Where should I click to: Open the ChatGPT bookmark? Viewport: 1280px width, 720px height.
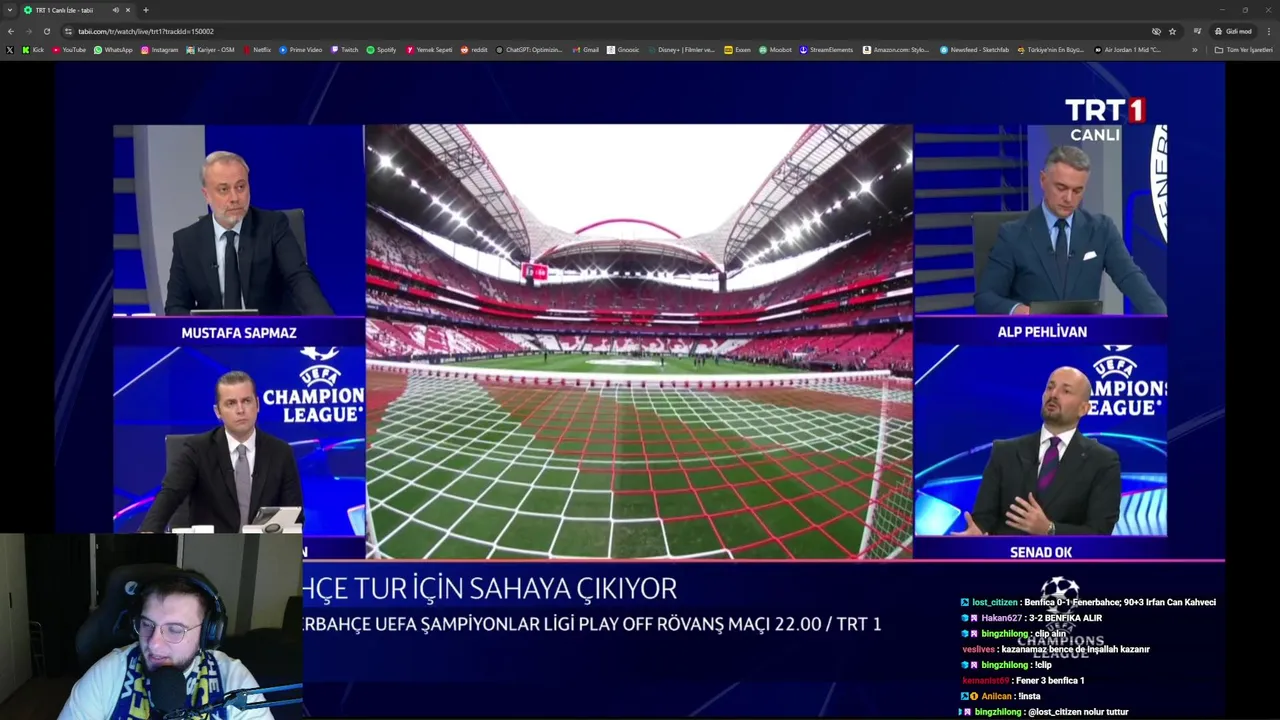529,50
